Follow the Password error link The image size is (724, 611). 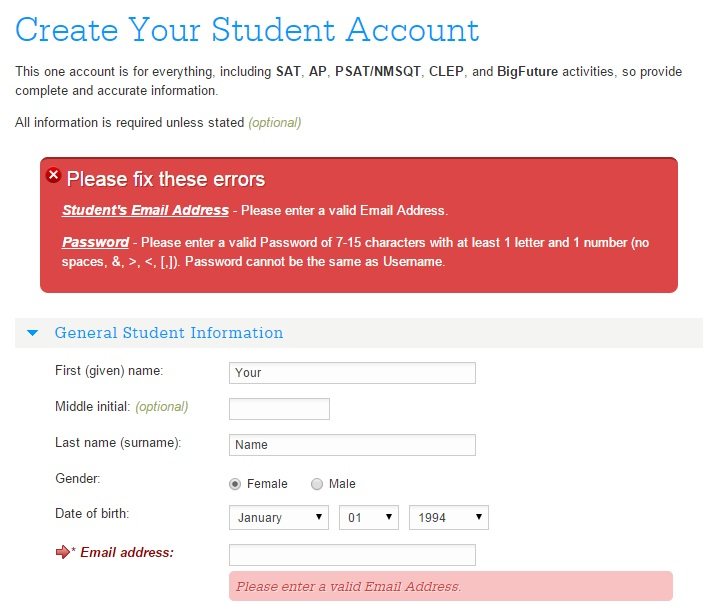click(x=96, y=242)
